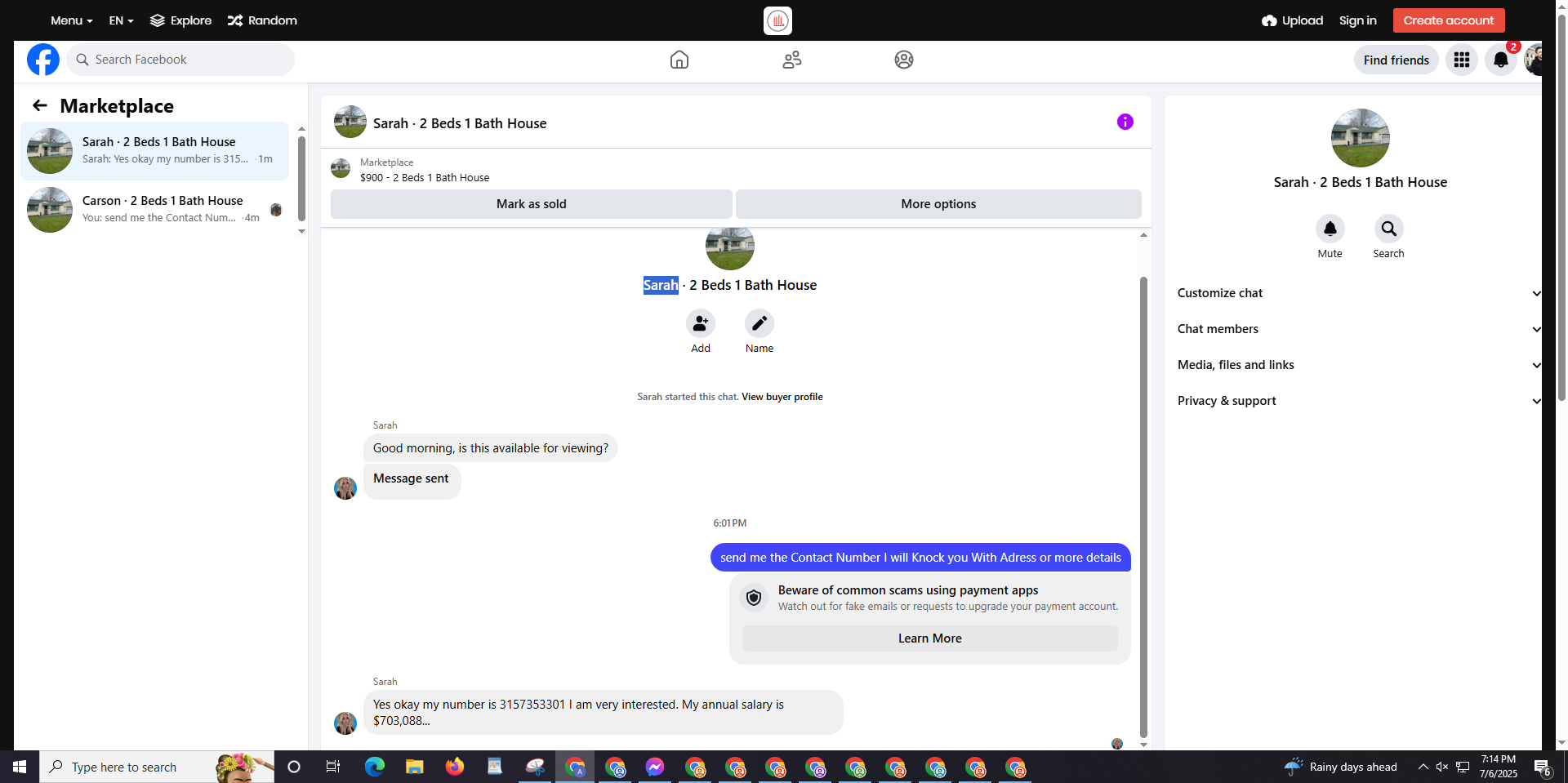Open Task View on the taskbar

click(x=333, y=767)
